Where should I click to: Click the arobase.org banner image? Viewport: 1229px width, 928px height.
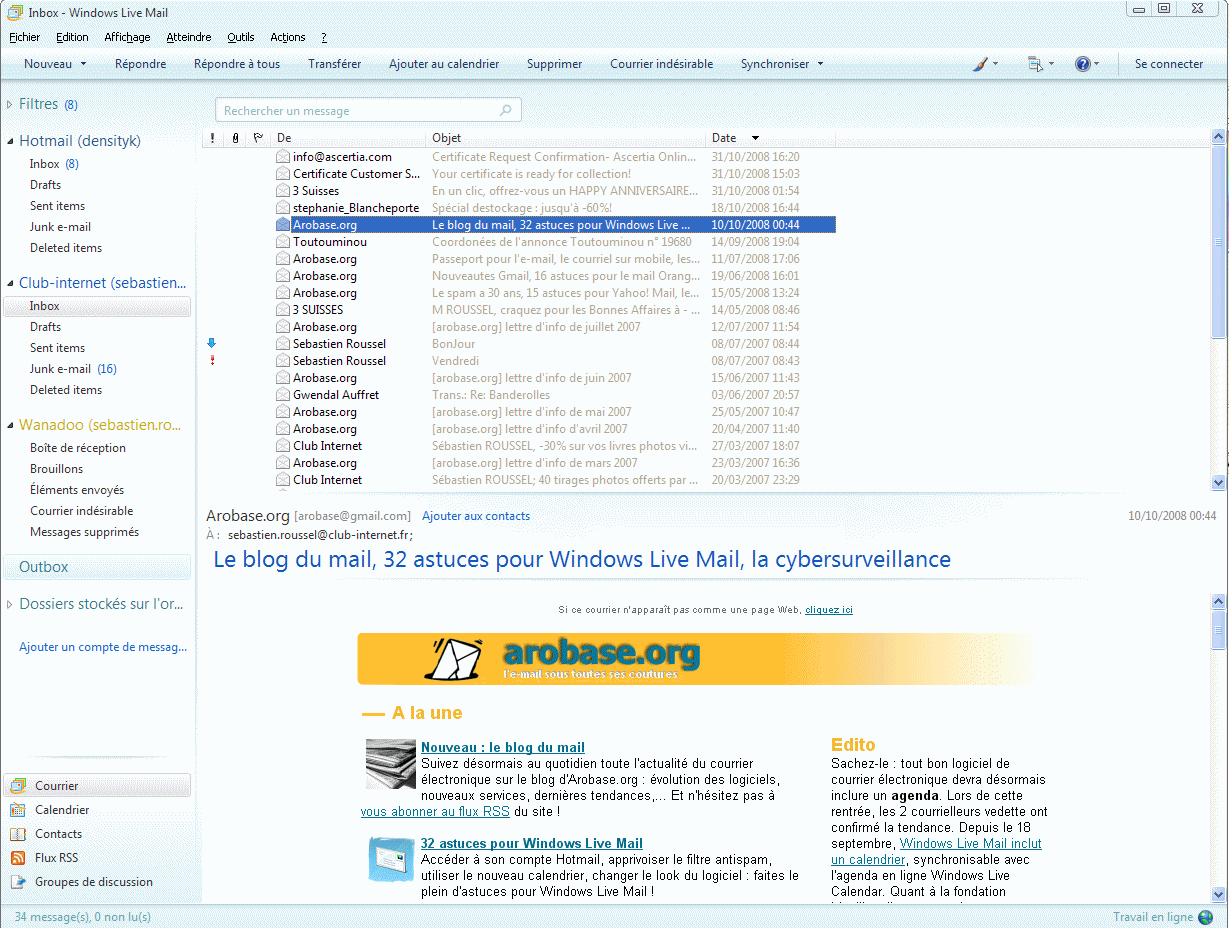tap(694, 658)
